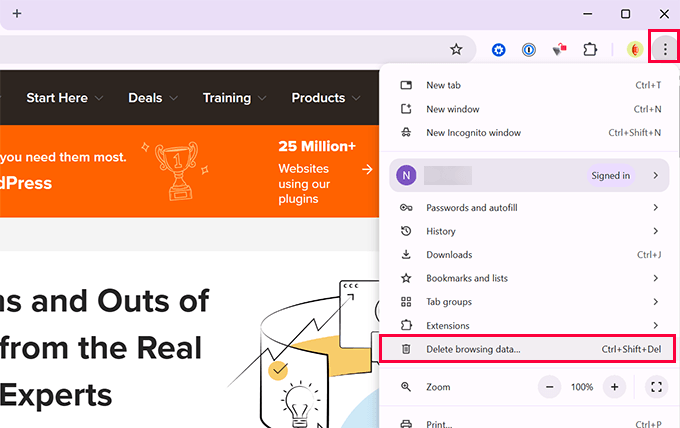The height and width of the screenshot is (428, 680).
Task: Click the blue gear extension icon
Action: 499,48
